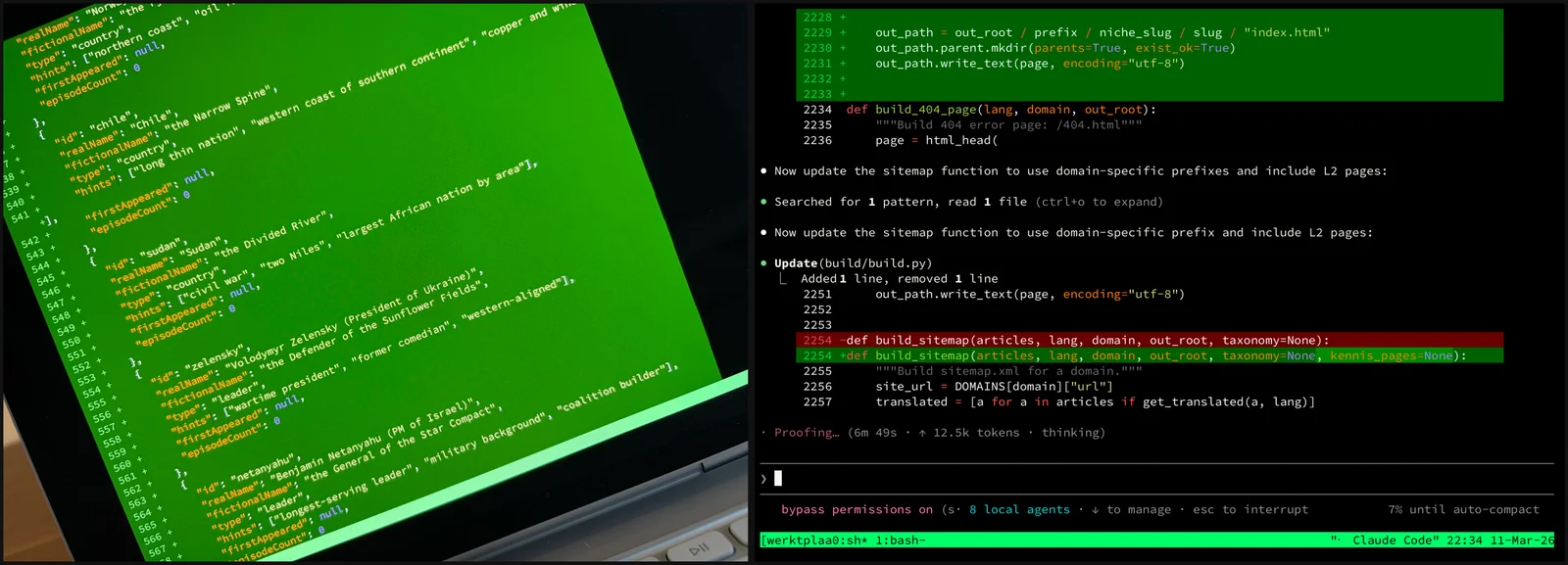Click line 2229 'out_path = out_root / prefix' code
Screen dimensions: 1568x565
click(1102, 32)
